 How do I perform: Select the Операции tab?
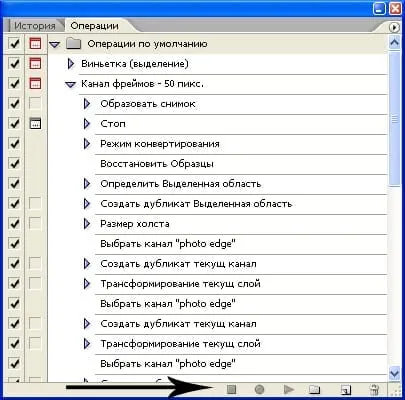point(94,26)
